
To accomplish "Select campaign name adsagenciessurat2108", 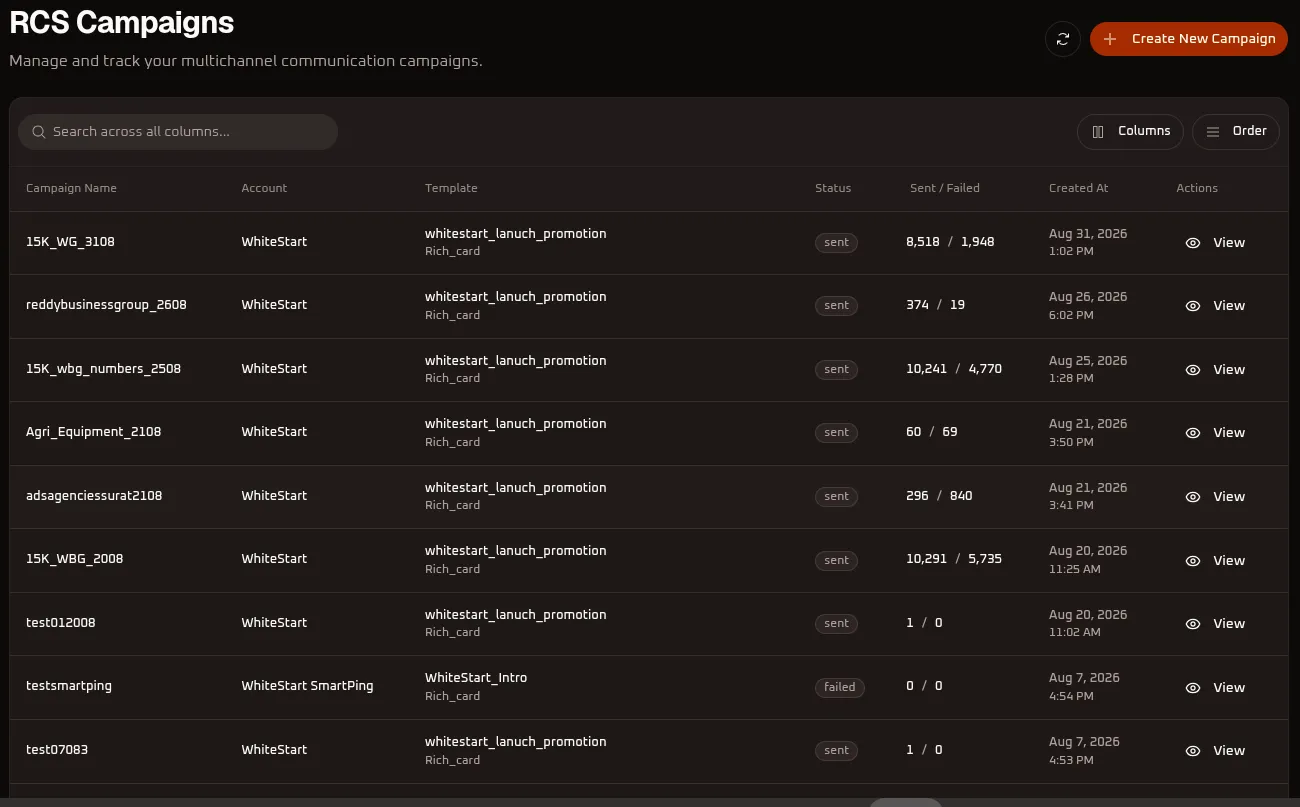I will 94,496.
